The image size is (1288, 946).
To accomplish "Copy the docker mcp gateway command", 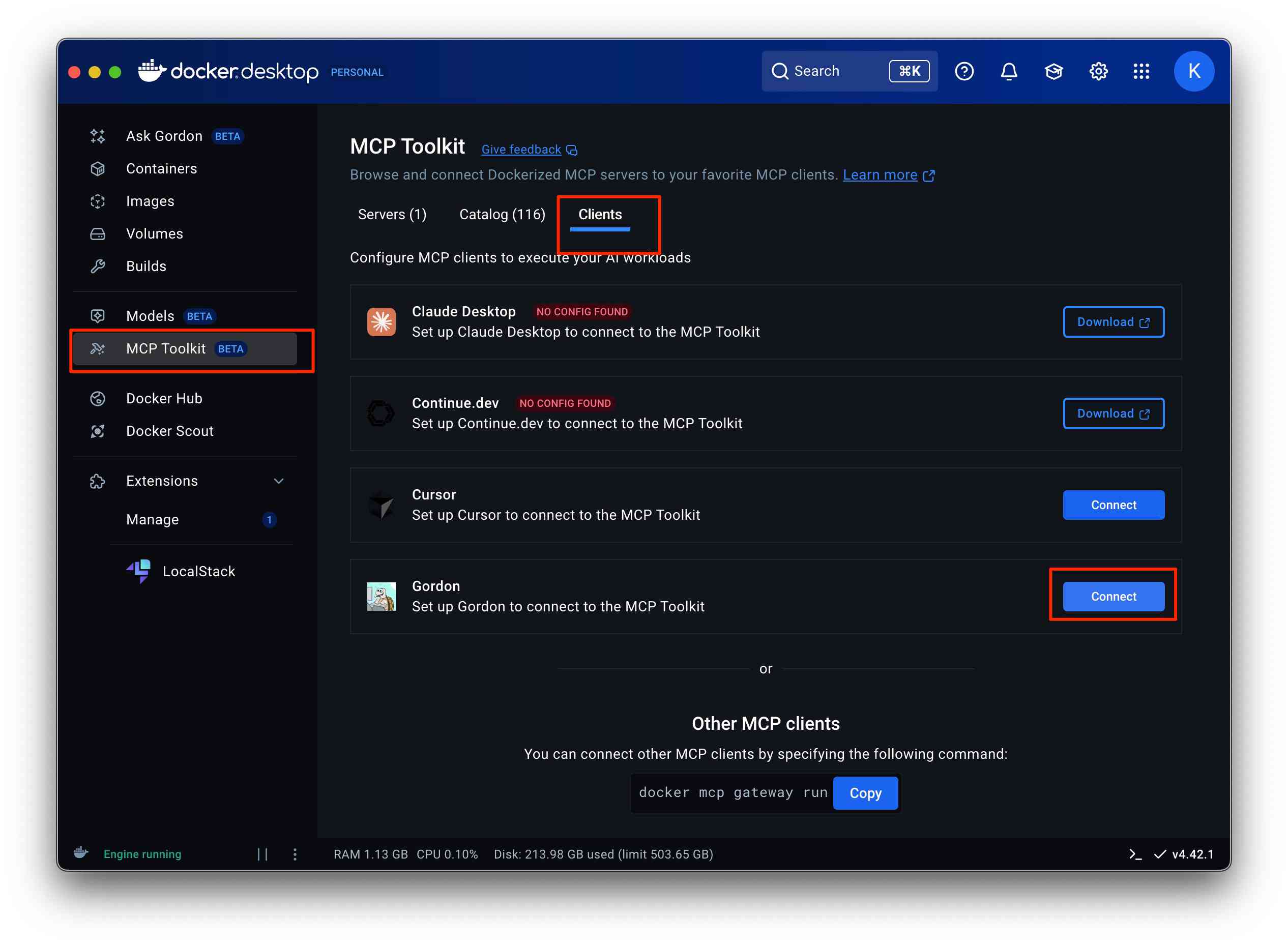I will click(x=865, y=792).
